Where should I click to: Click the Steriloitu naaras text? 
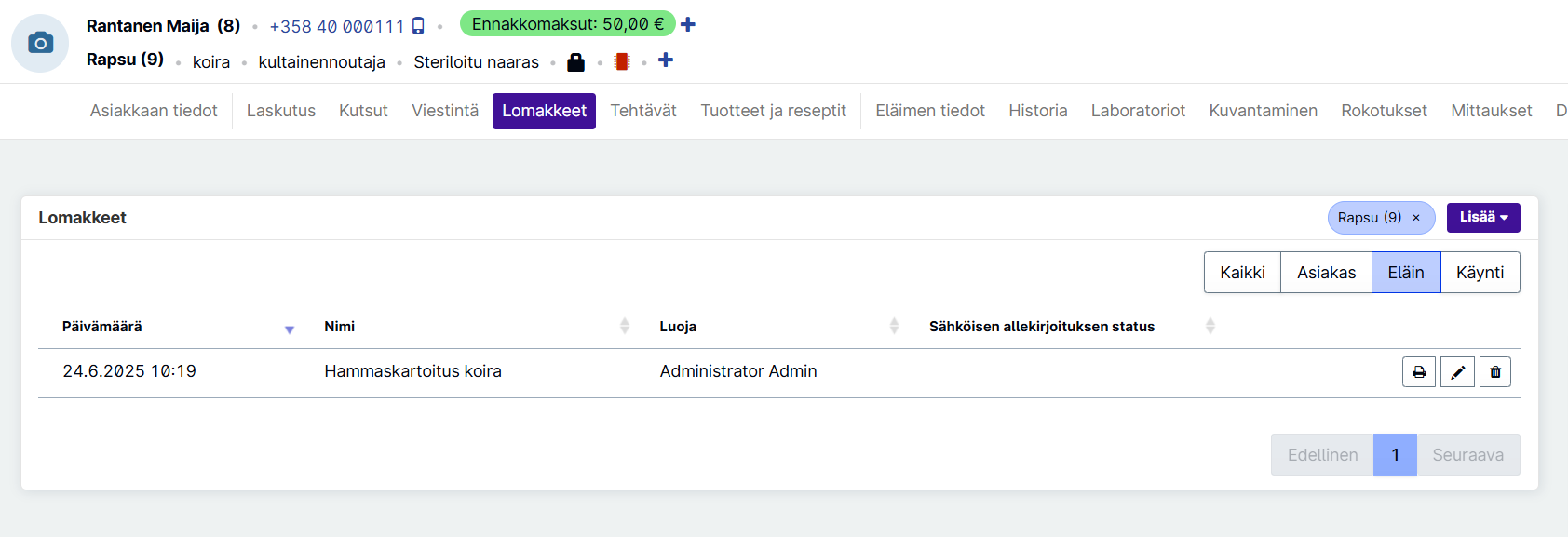(476, 62)
